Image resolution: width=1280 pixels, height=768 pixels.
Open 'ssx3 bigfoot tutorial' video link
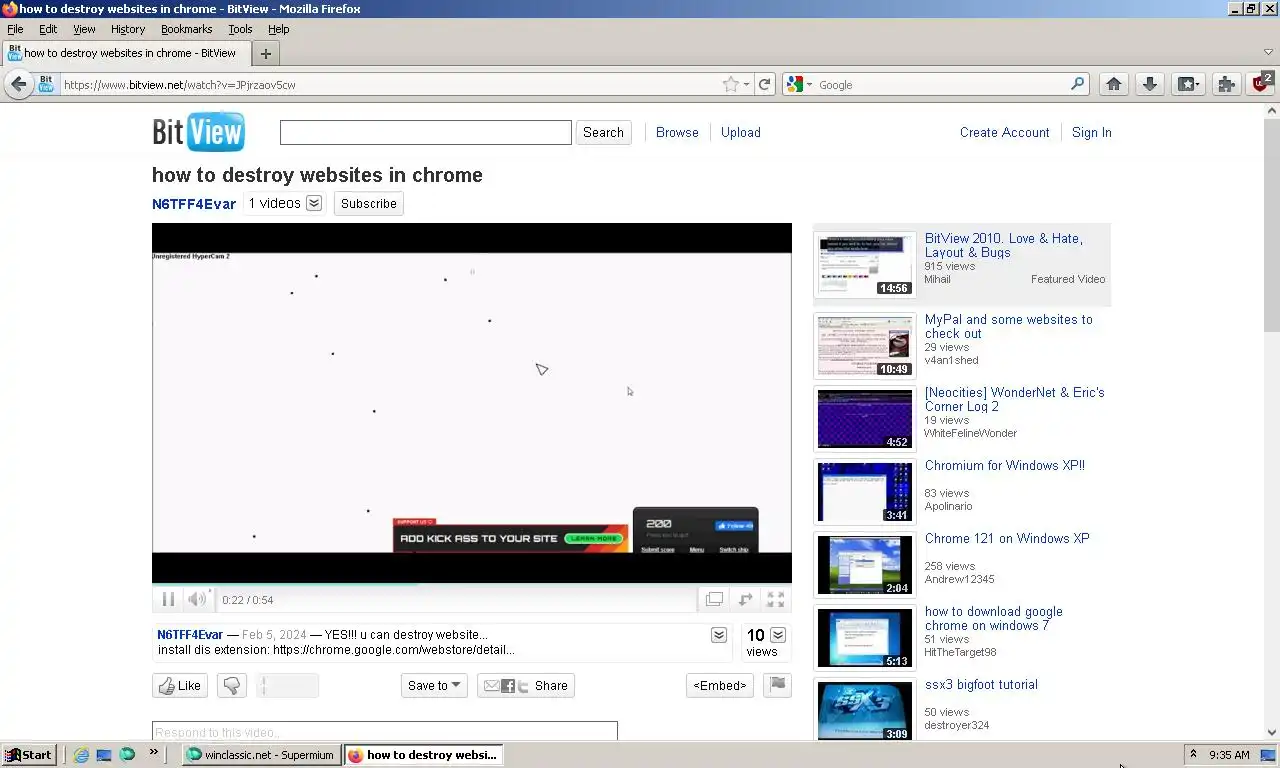pos(981,684)
